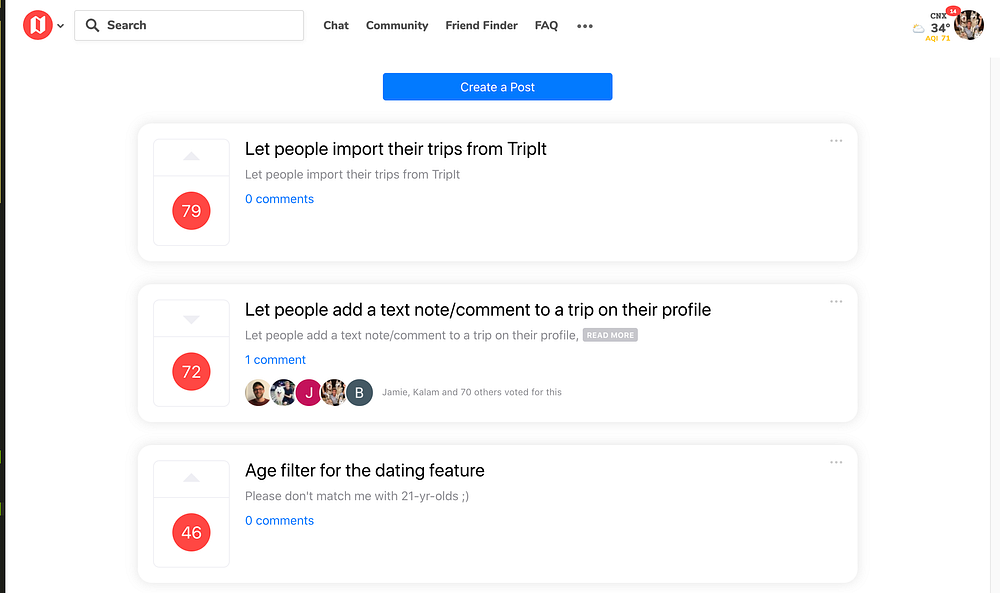Open options menu for Age filter post
This screenshot has width=1000, height=593.
836,462
